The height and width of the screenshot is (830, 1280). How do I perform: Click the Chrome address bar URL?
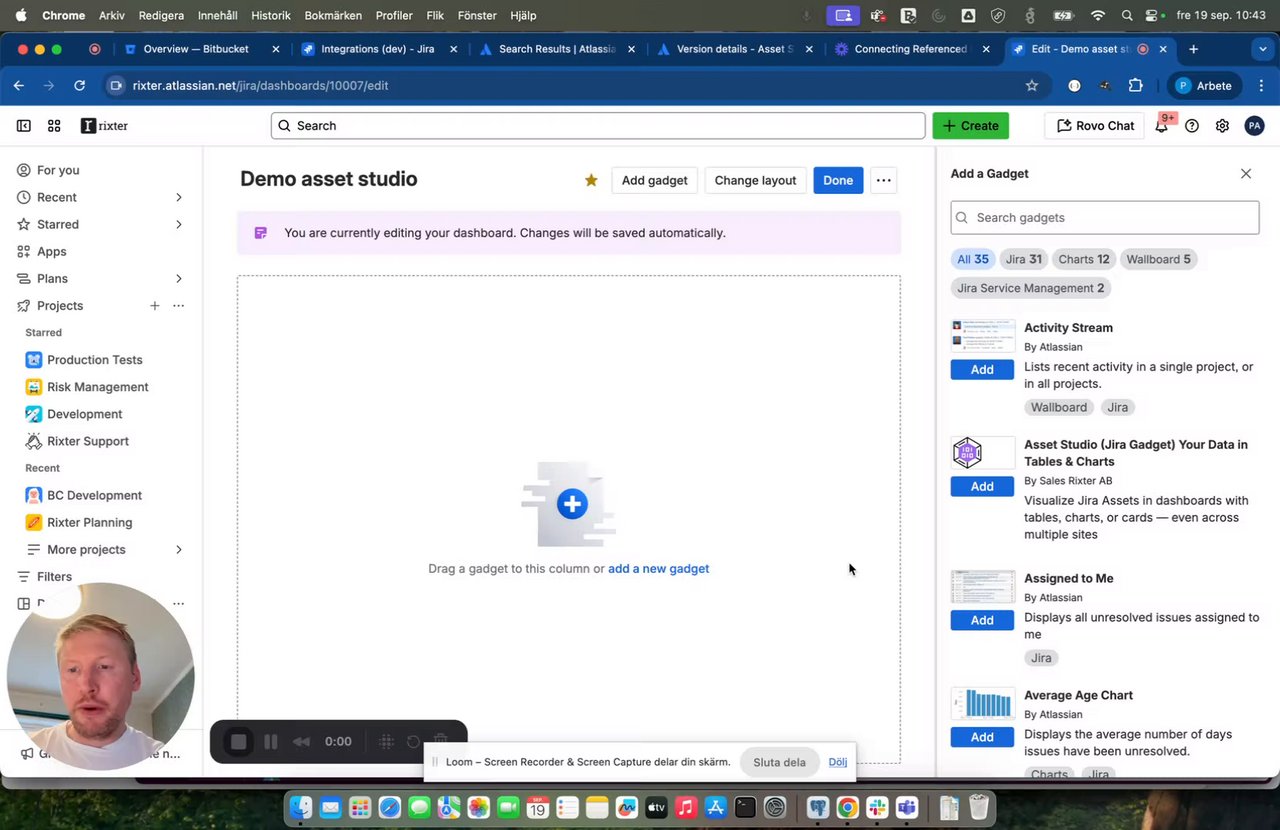click(x=260, y=86)
